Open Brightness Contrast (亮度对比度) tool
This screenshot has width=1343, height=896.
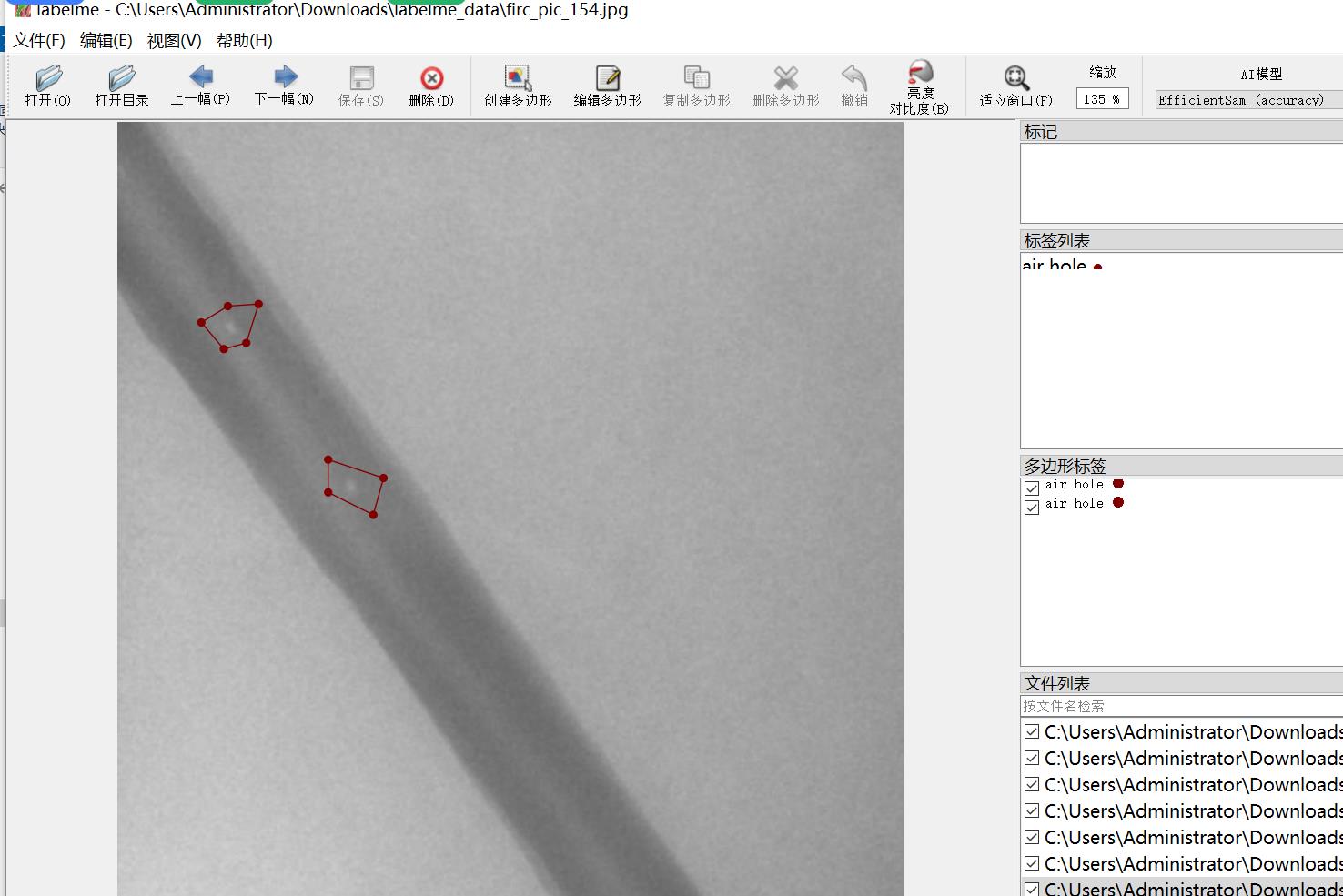919,86
